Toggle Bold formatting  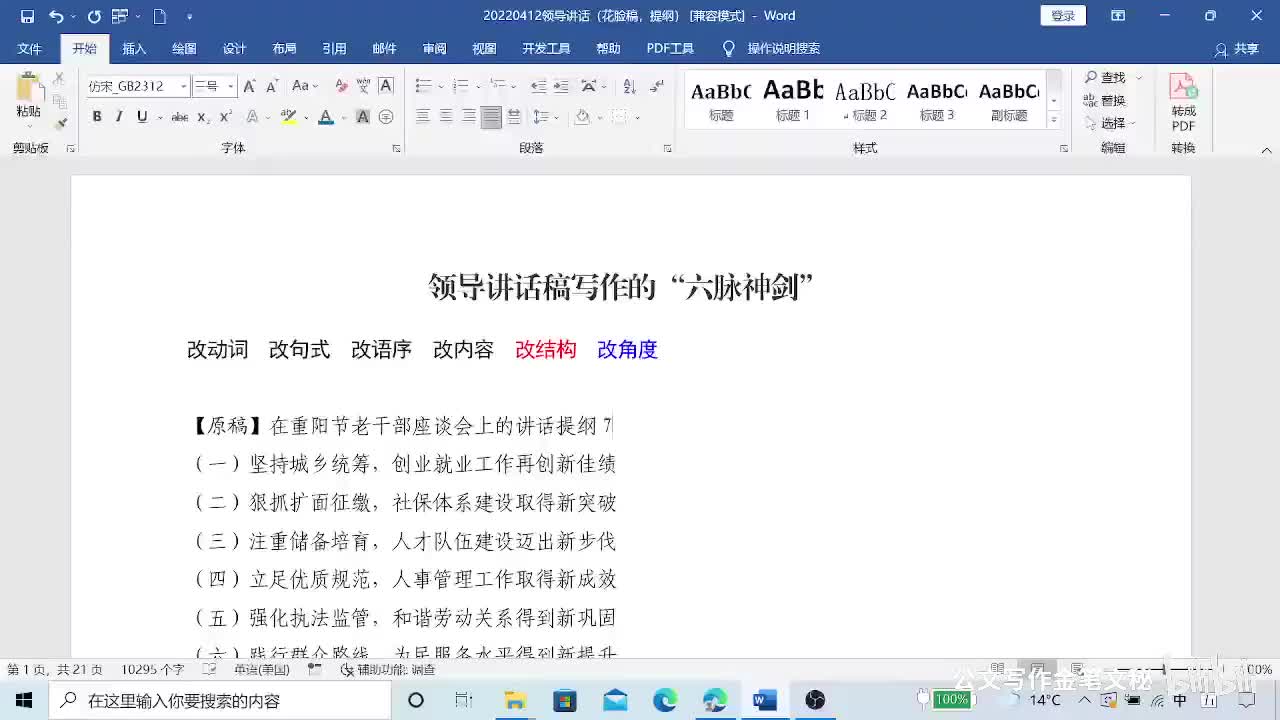(97, 117)
